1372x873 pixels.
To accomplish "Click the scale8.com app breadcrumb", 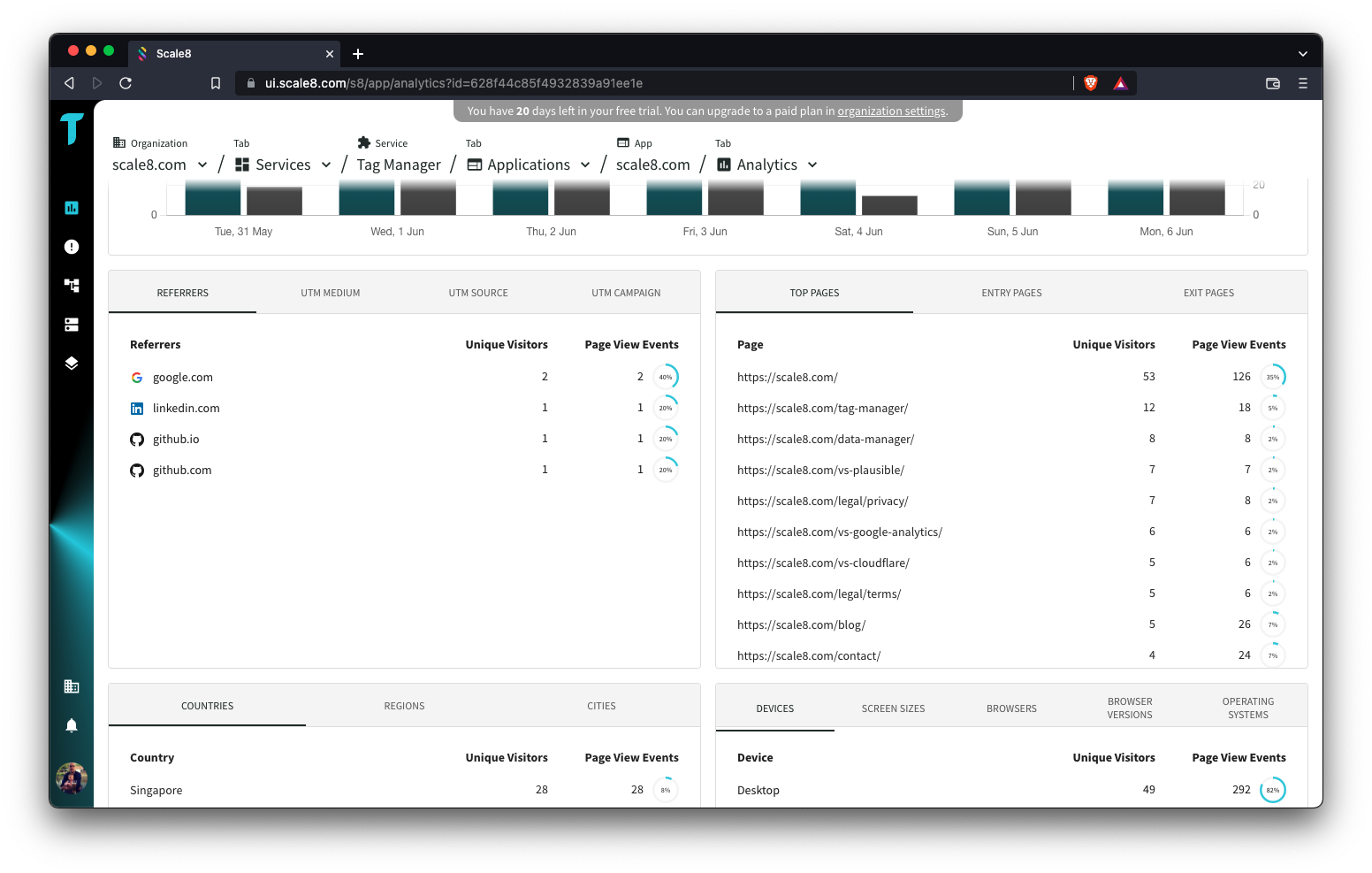I will pos(652,165).
